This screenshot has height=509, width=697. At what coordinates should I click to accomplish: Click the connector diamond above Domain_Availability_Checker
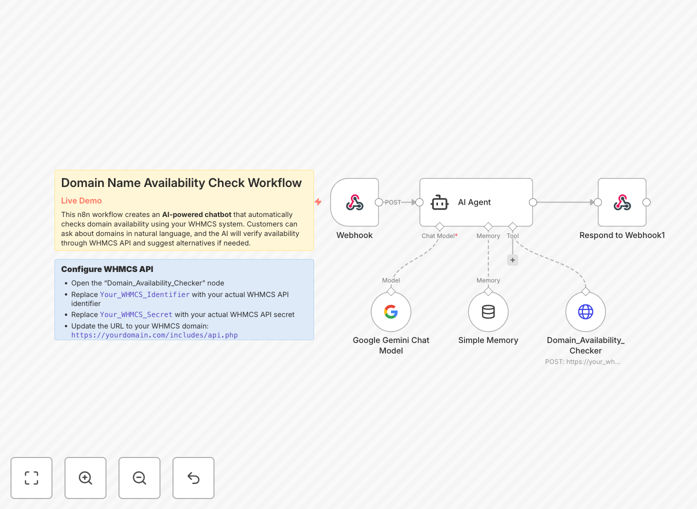pos(585,291)
